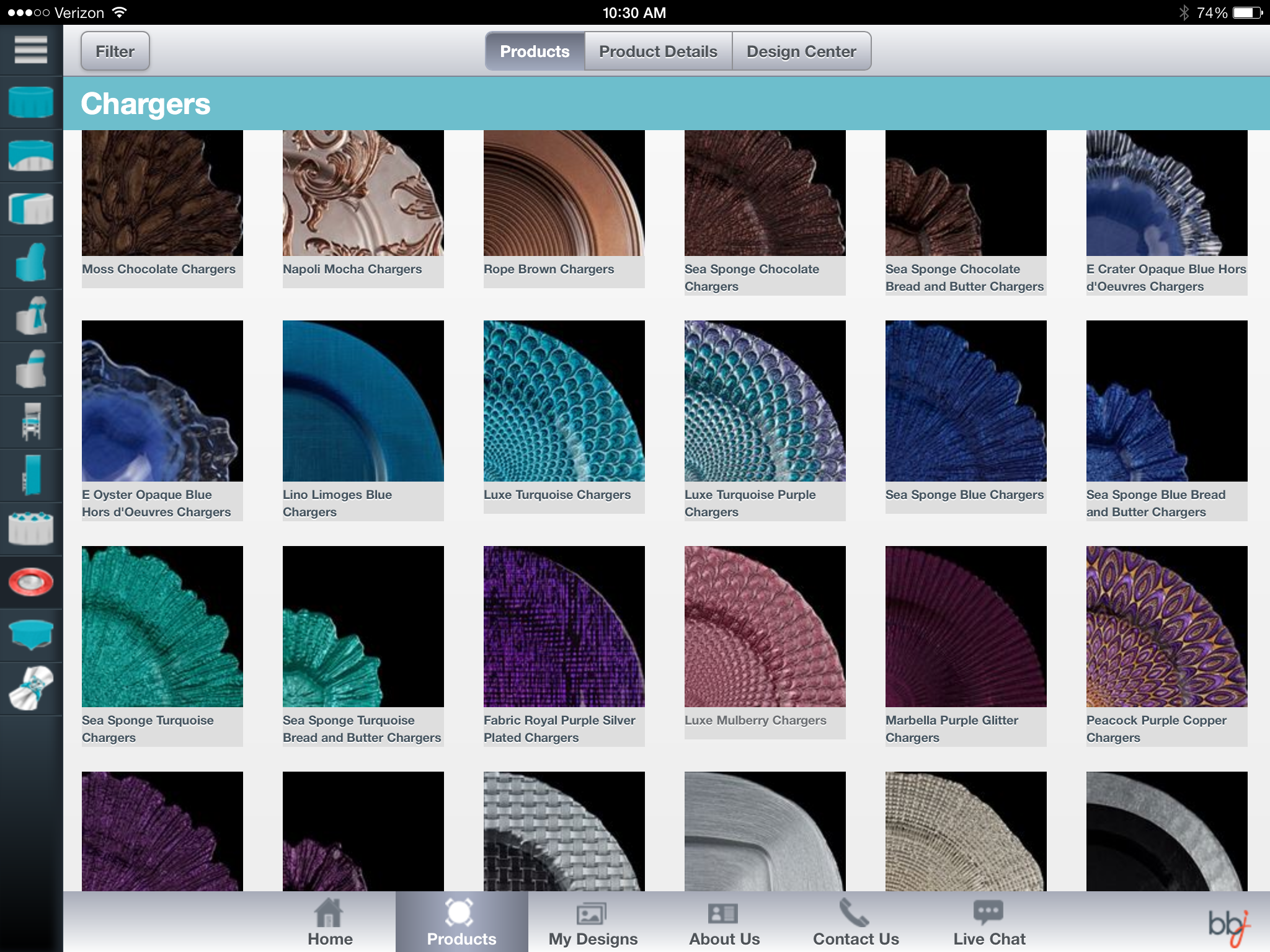Image resolution: width=1270 pixels, height=952 pixels.
Task: Tap the "Luxe Turquoise Chargers" label
Action: (557, 495)
